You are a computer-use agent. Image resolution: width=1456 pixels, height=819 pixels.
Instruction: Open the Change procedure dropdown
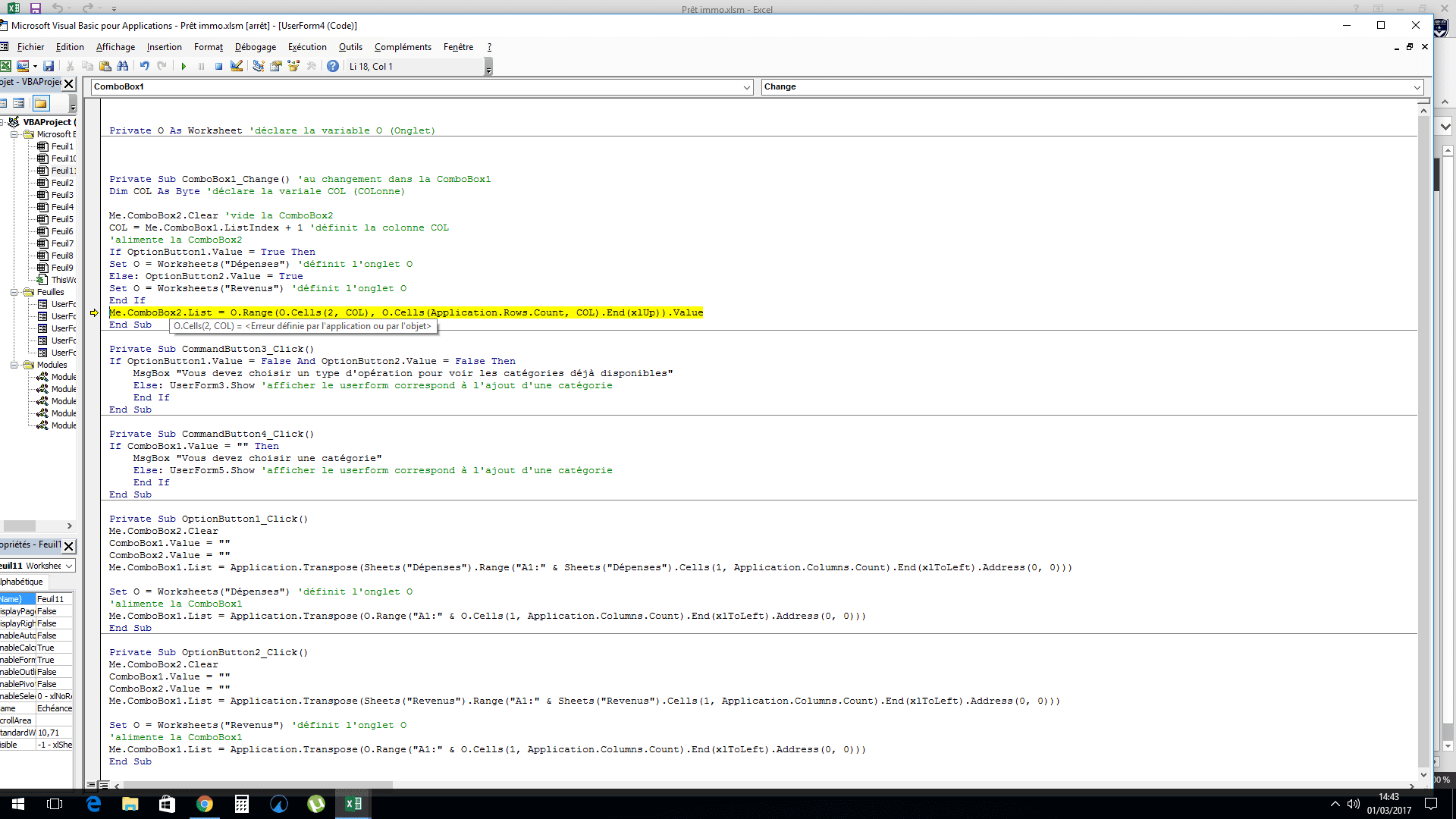1417,87
